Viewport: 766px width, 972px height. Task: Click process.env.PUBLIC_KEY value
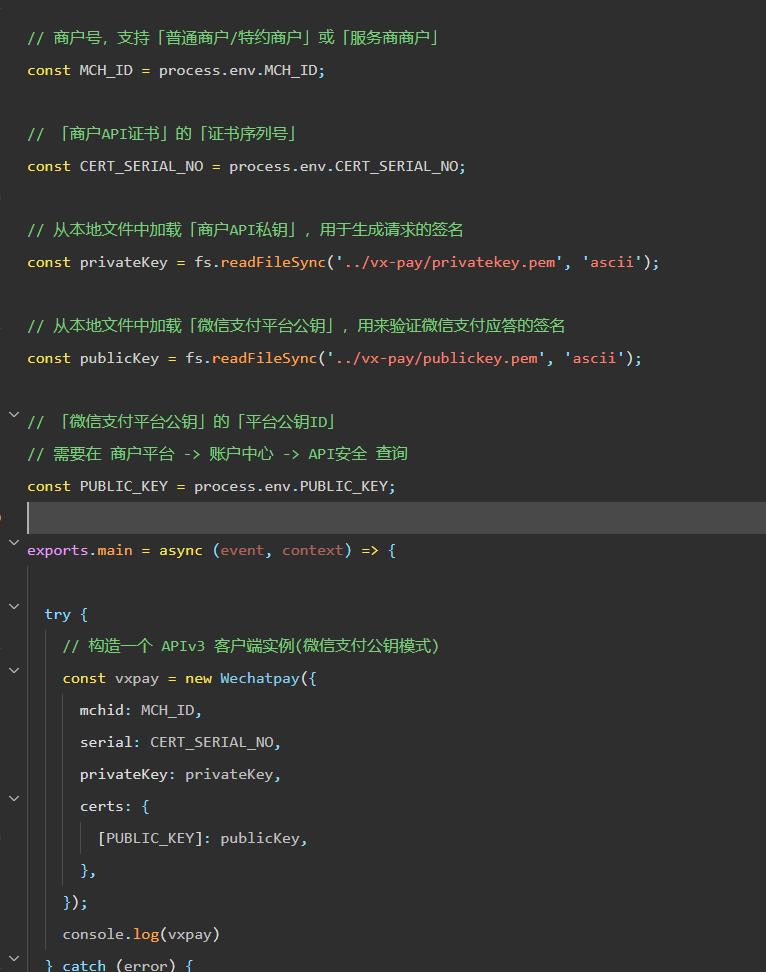click(291, 487)
